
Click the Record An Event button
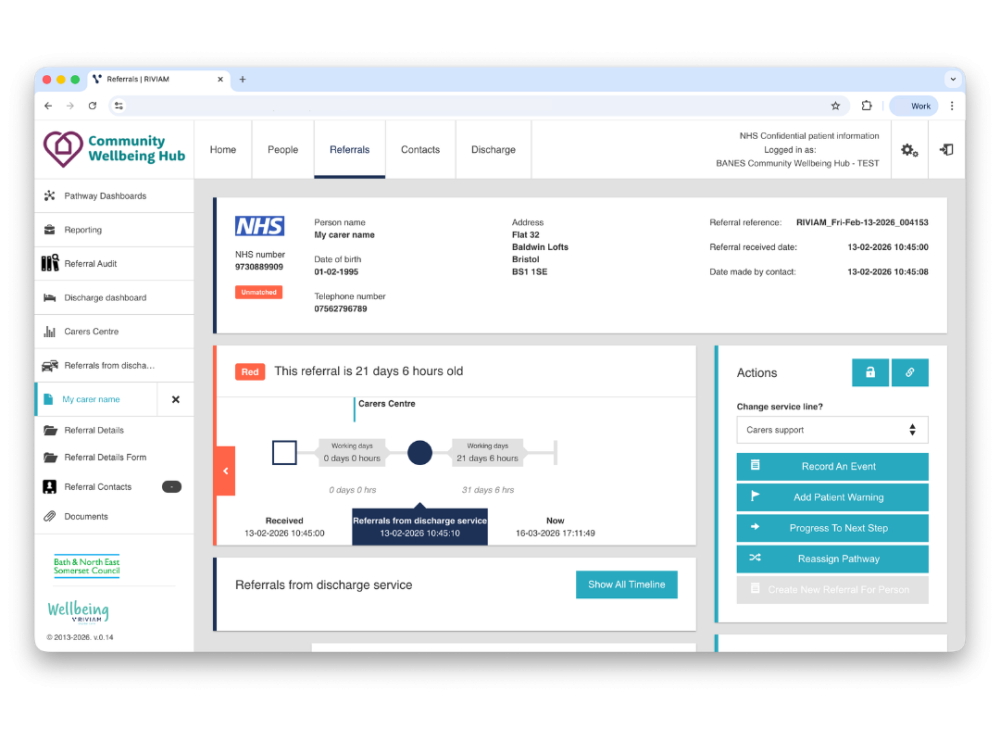pos(832,466)
